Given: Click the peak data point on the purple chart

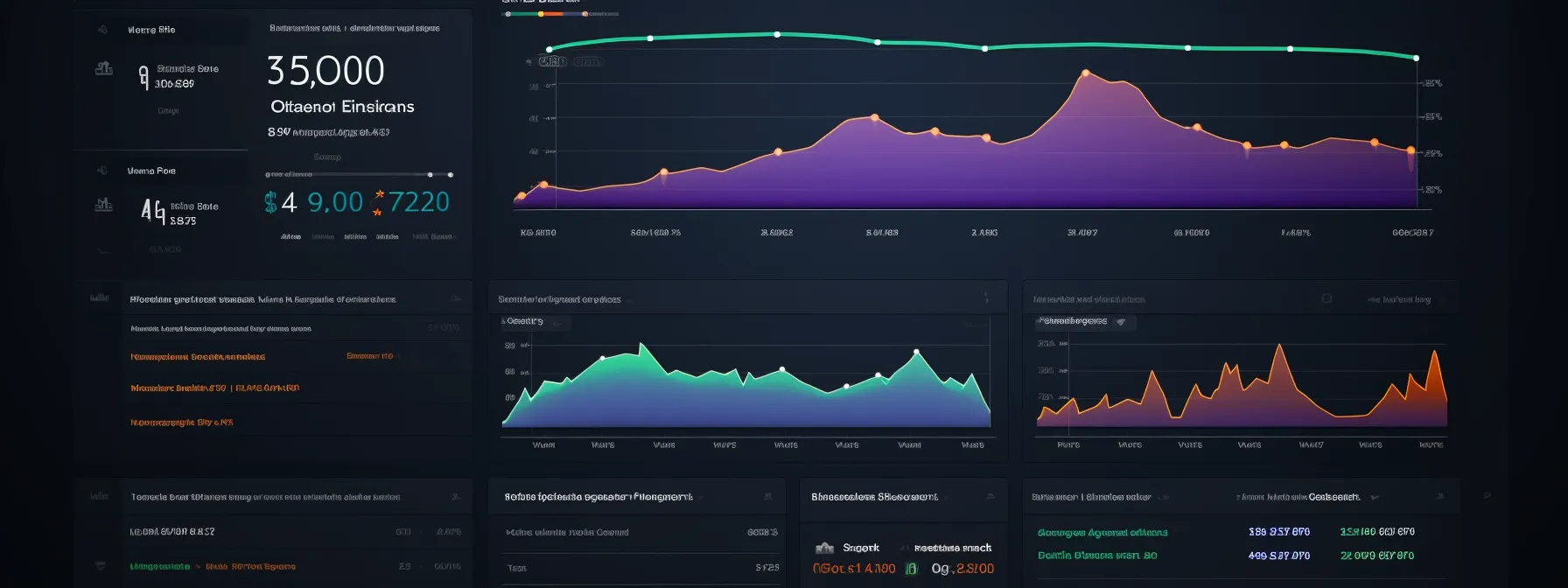Looking at the screenshot, I should pos(1086,73).
